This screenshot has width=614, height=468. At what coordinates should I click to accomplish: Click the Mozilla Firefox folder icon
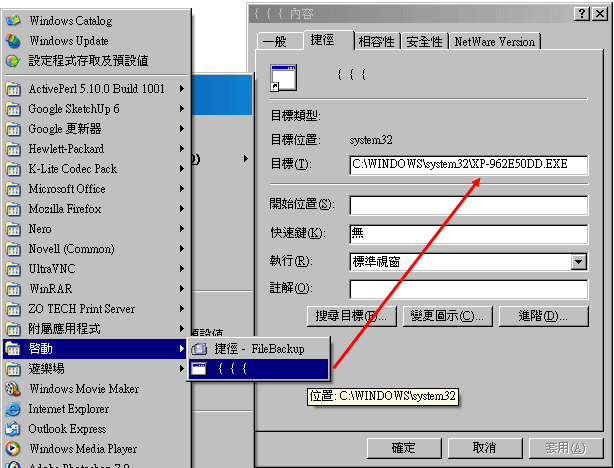tap(13, 209)
